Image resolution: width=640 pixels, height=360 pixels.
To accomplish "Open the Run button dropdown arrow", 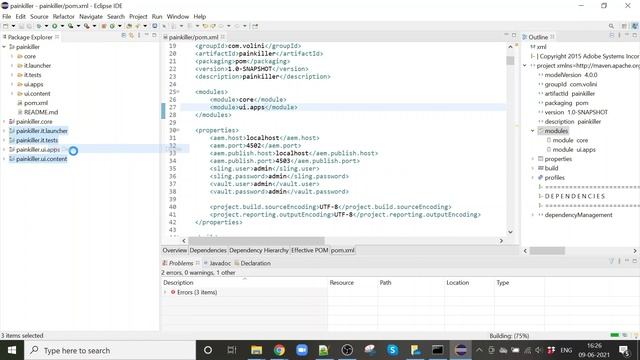I will pos(62,26).
